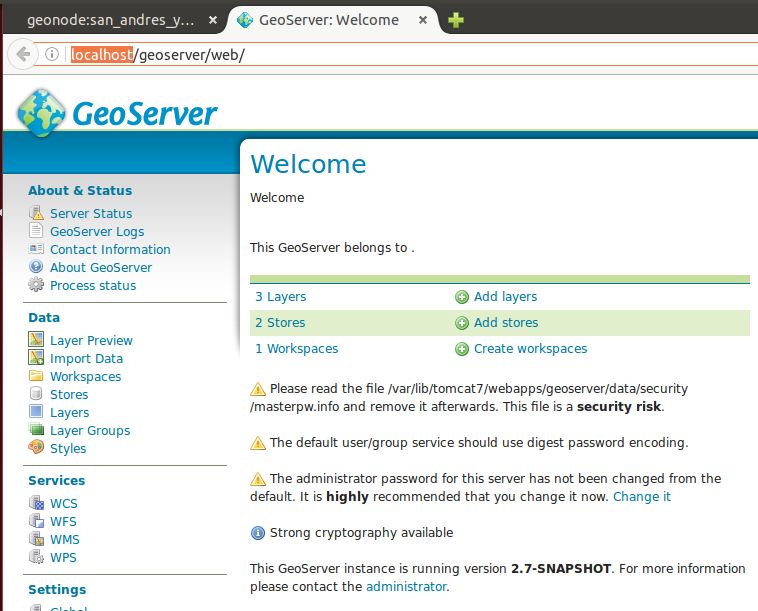Click the Change it password link
This screenshot has width=758, height=611.
641,496
